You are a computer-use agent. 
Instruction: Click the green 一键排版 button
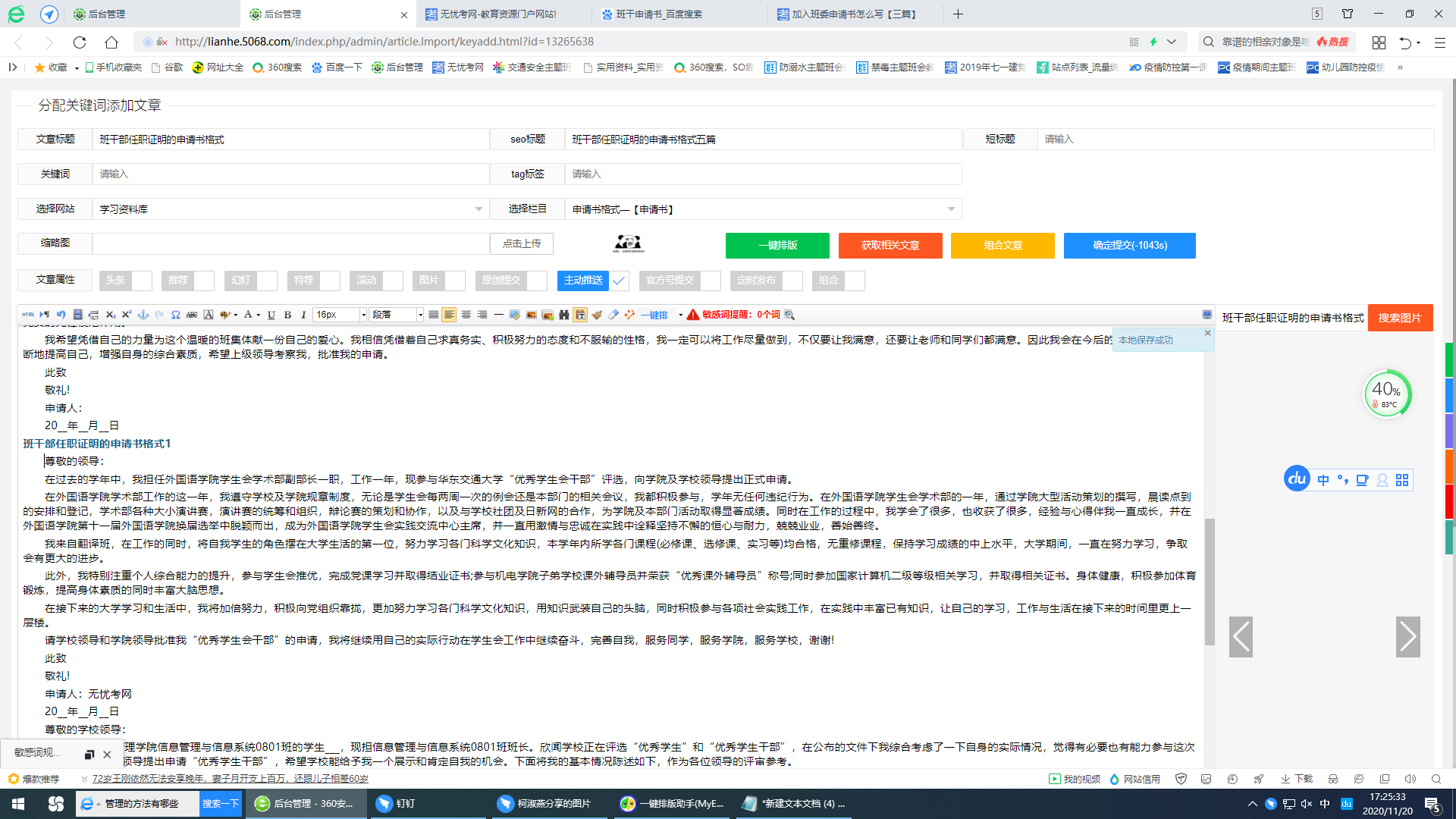(777, 245)
